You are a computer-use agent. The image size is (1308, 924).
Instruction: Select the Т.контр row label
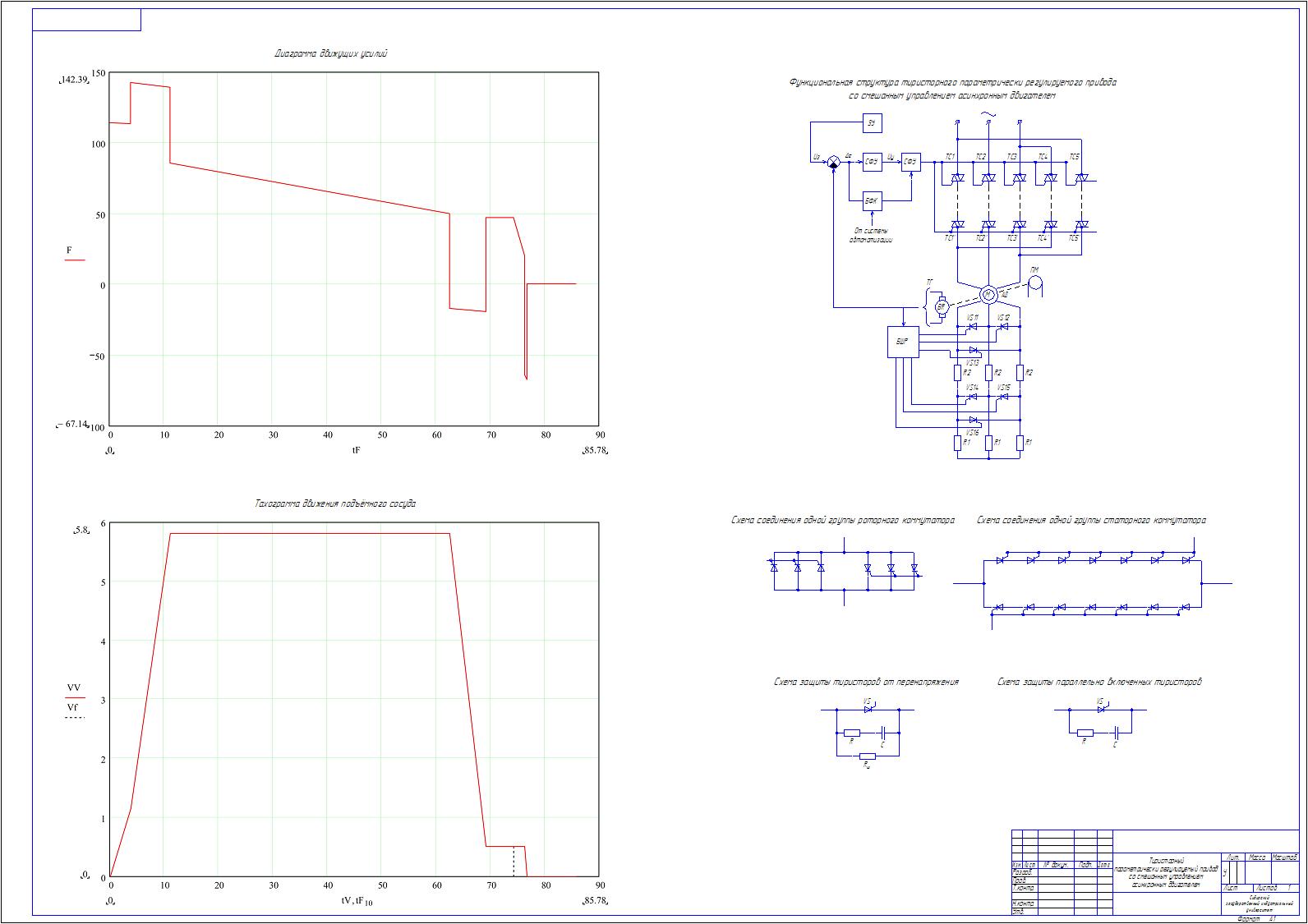1023,888
